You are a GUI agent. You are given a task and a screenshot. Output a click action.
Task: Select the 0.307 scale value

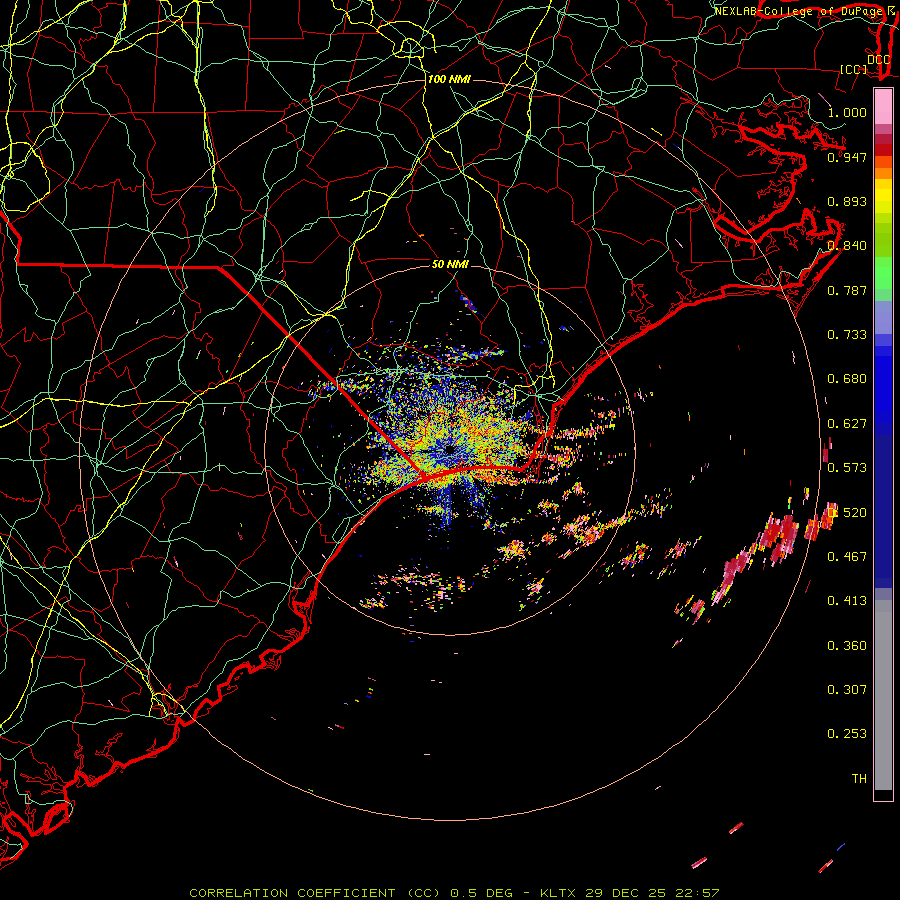pyautogui.click(x=847, y=689)
